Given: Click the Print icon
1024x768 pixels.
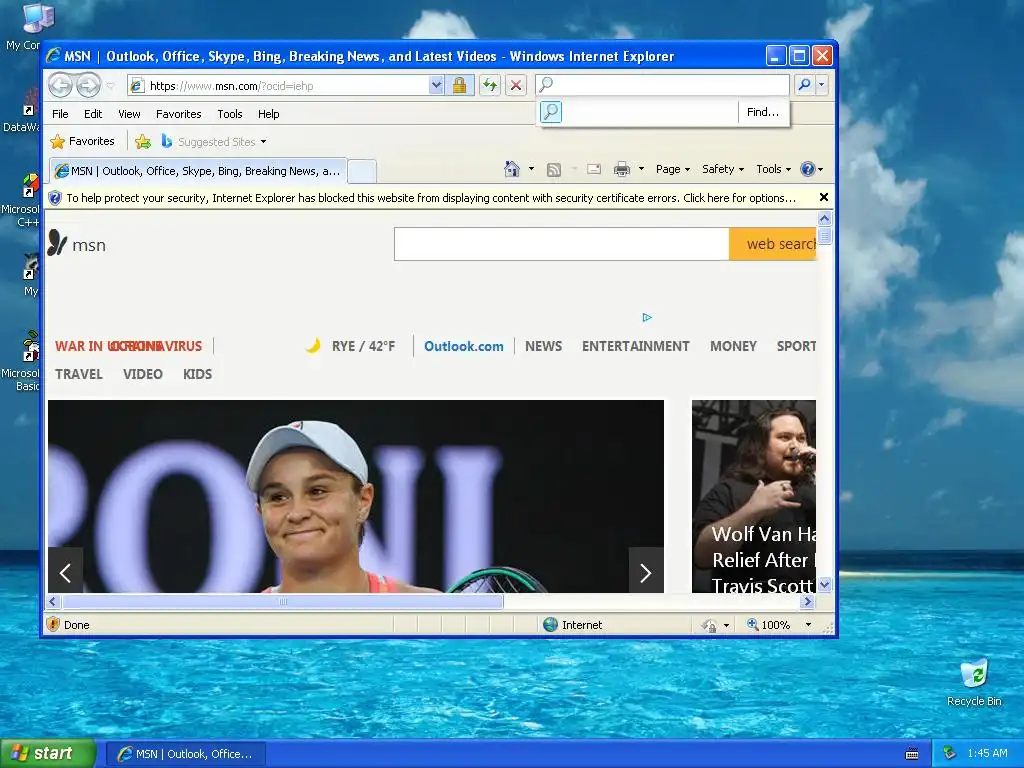Looking at the screenshot, I should pos(622,170).
